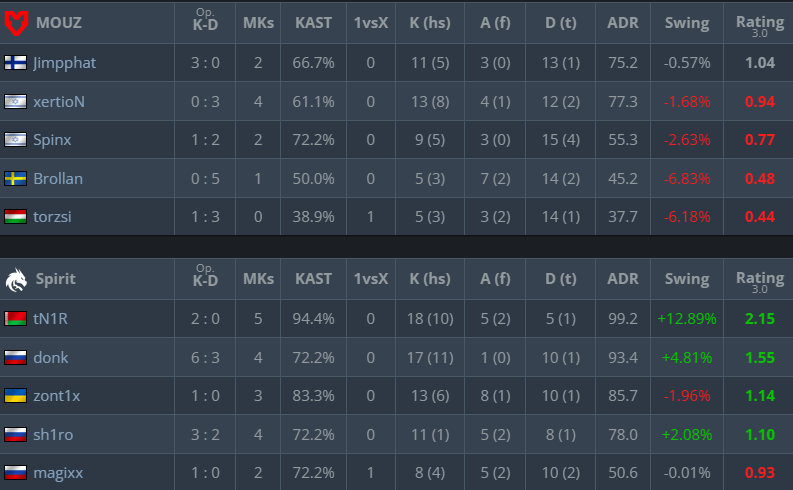Click the Russia flag beside donk
This screenshot has width=793, height=490.
click(15, 357)
